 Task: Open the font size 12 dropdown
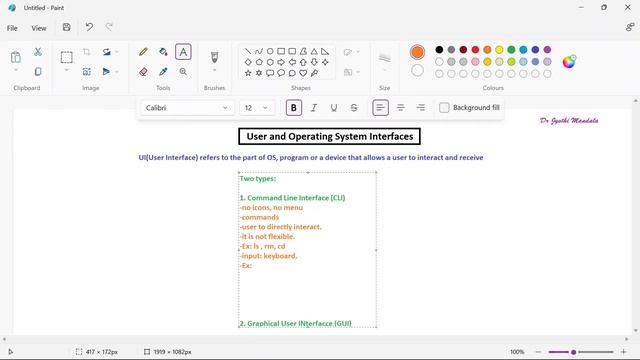click(256, 108)
